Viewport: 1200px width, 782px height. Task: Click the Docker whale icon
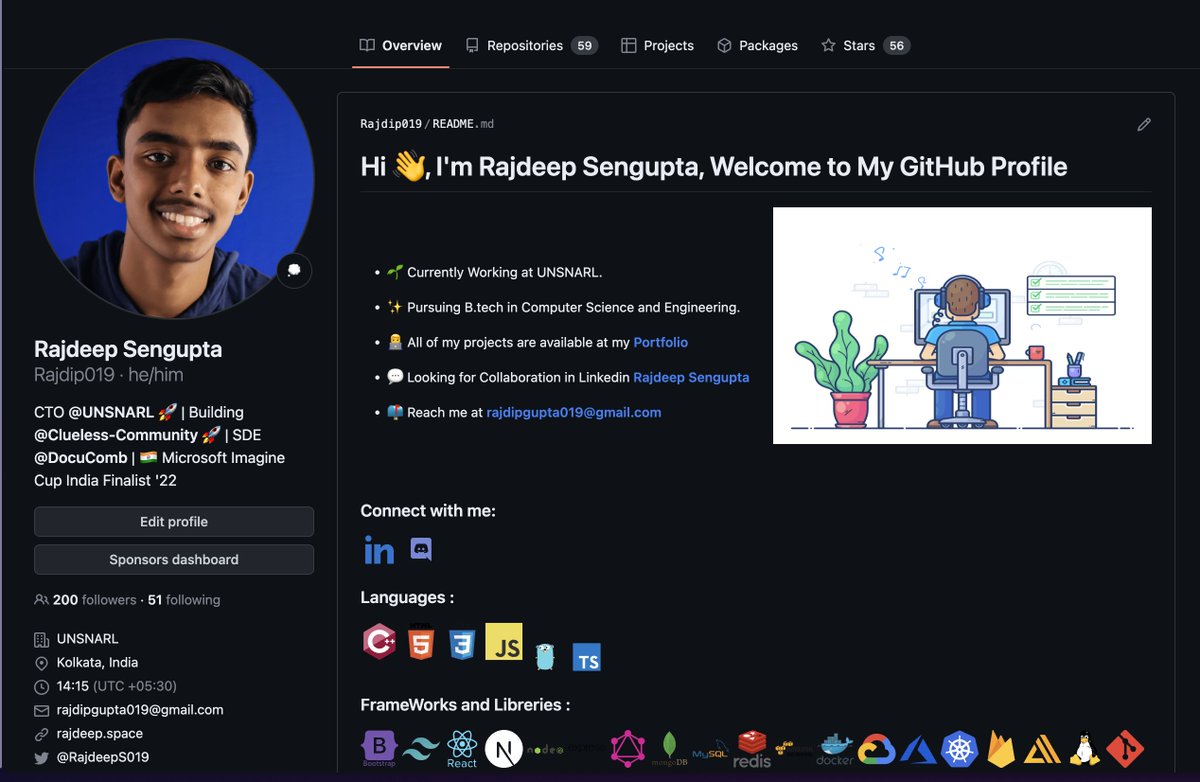pyautogui.click(x=835, y=750)
